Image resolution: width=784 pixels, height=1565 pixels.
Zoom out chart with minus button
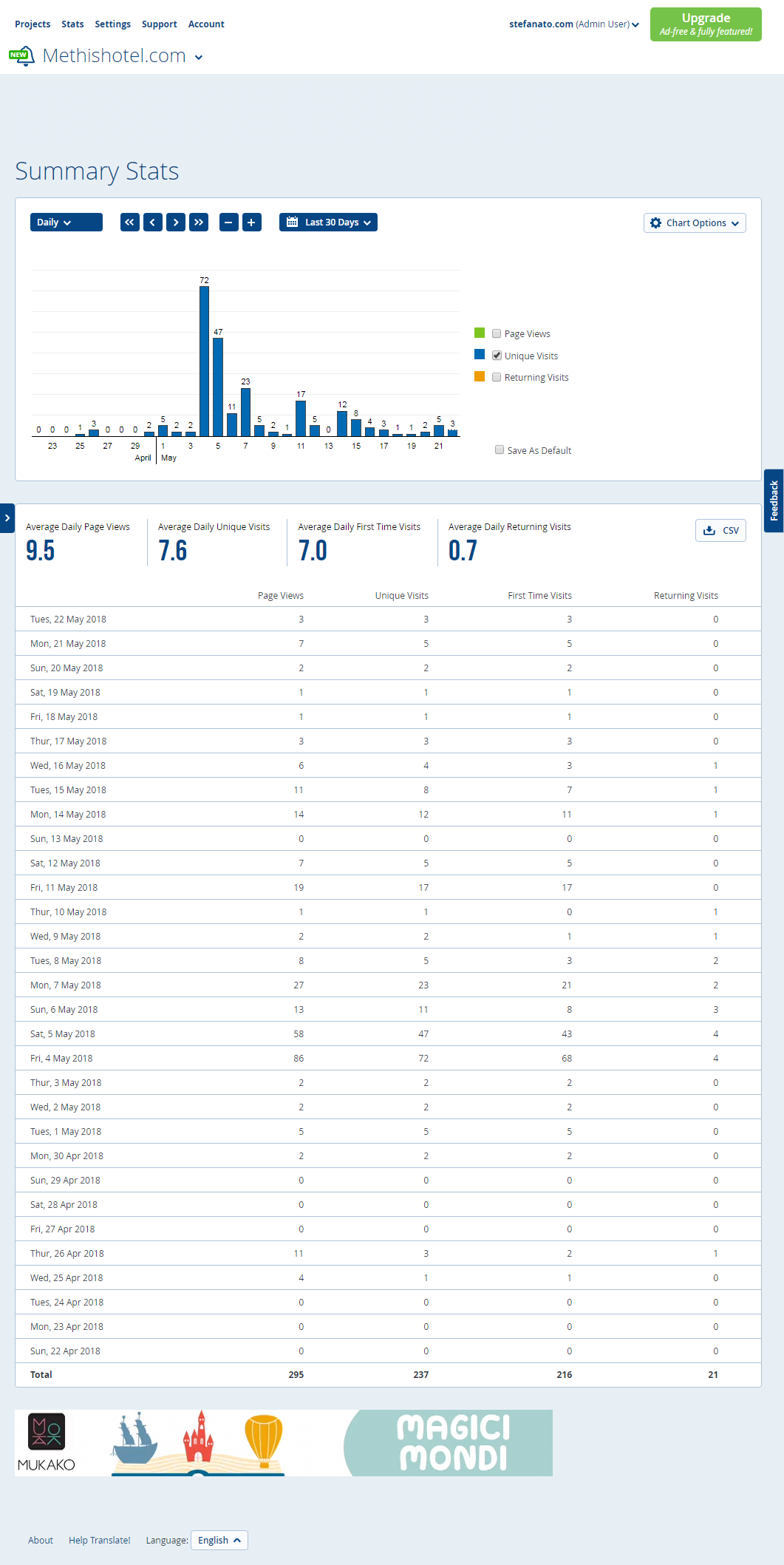229,222
